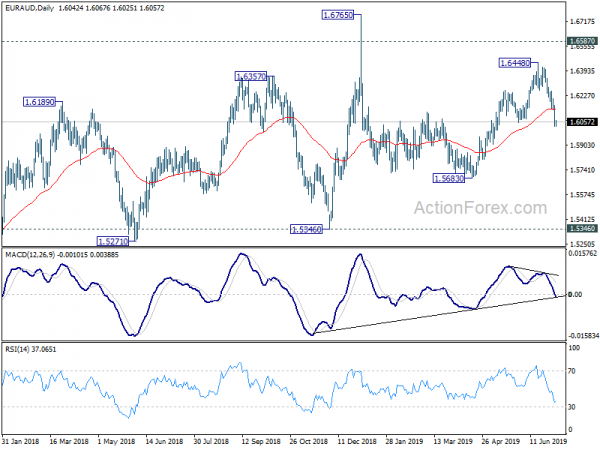Click the ActionForex.com watermark
The width and height of the screenshot is (600, 450).
481,208
